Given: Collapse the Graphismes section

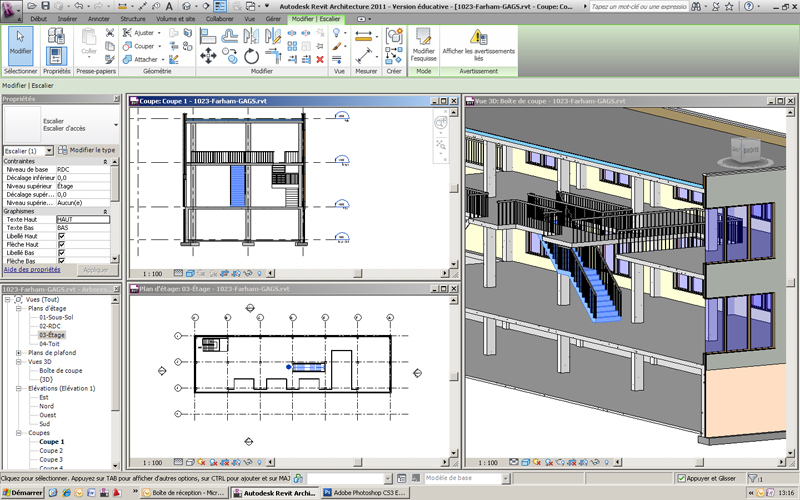Looking at the screenshot, I should click(105, 211).
